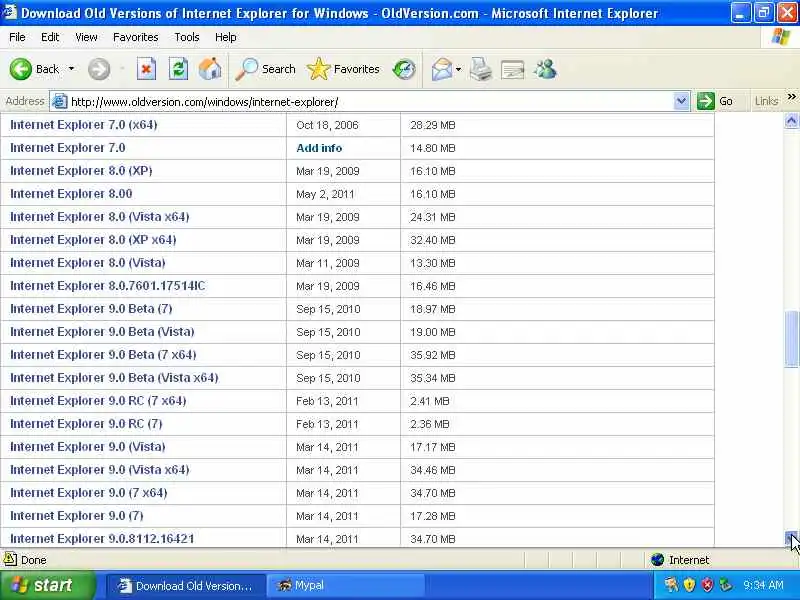This screenshot has width=800, height=600.
Task: Open the Back history dropdown arrow
Action: tap(71, 69)
